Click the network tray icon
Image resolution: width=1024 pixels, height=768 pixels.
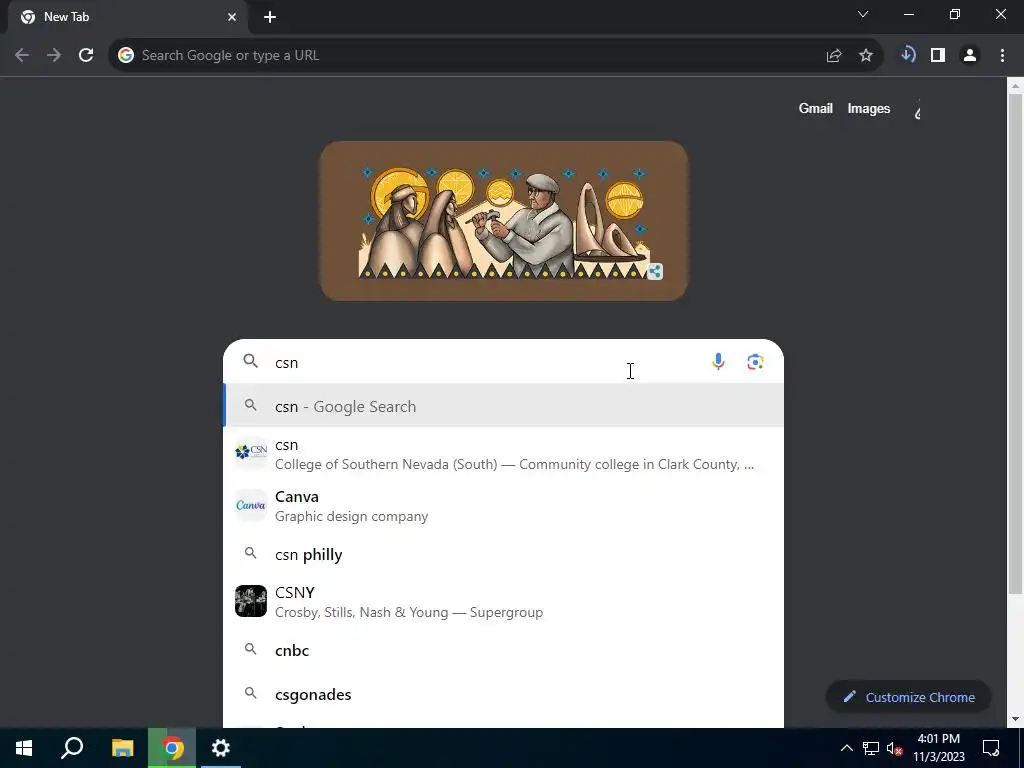(871, 748)
